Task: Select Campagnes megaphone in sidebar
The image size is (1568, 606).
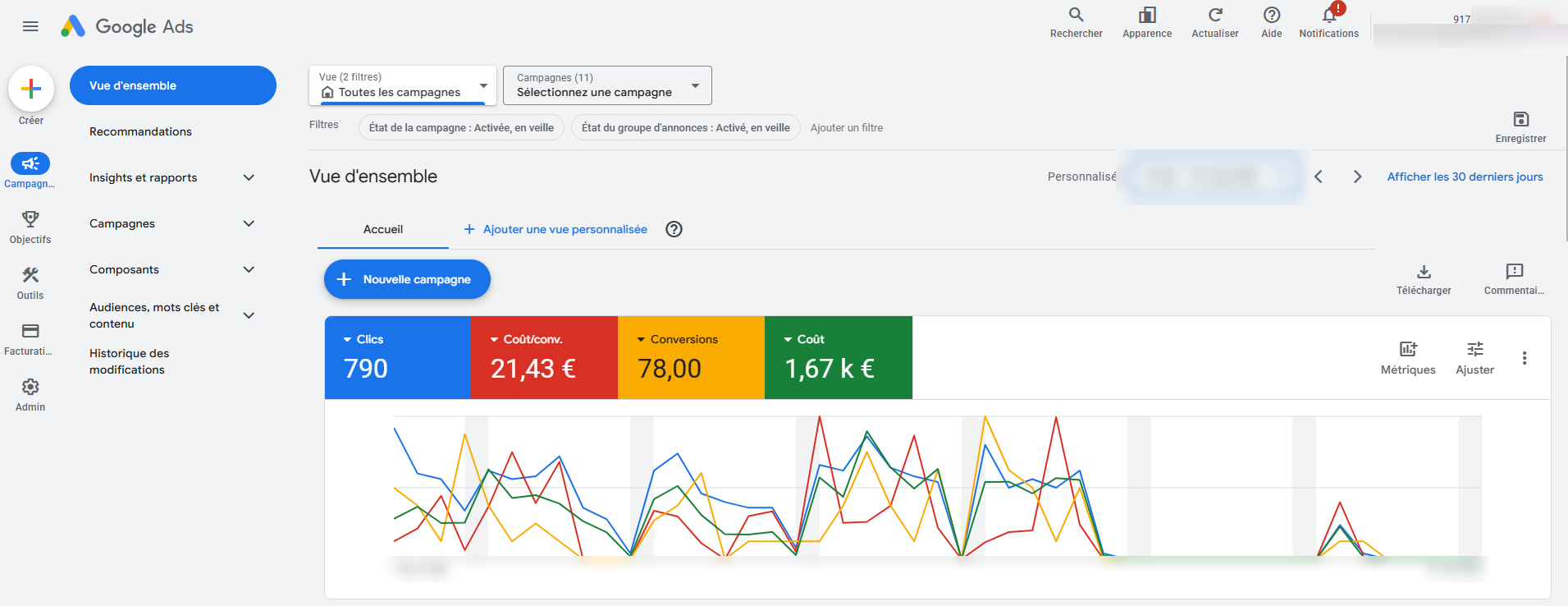Action: click(30, 163)
